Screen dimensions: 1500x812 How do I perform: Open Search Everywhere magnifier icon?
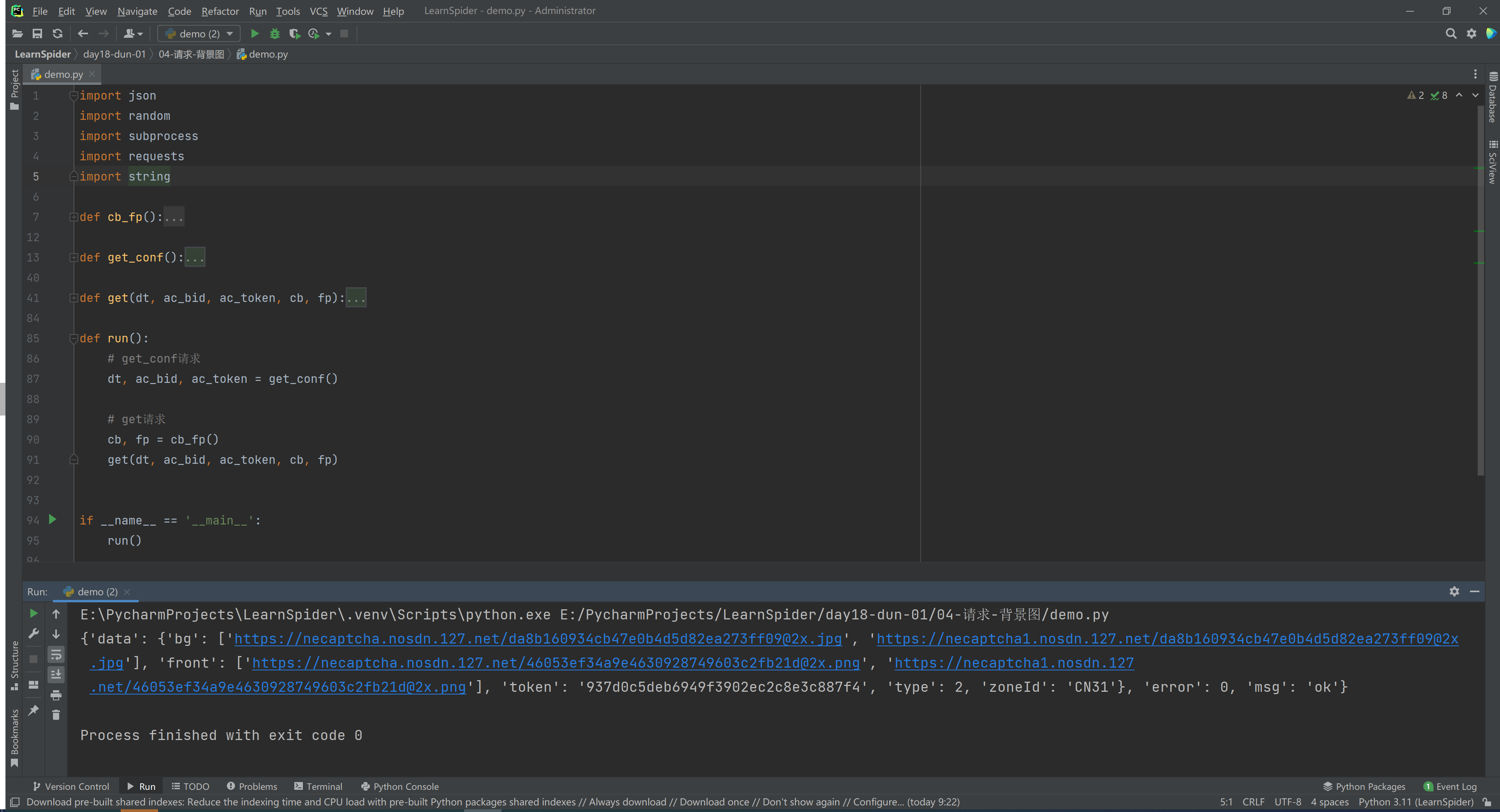click(1451, 34)
